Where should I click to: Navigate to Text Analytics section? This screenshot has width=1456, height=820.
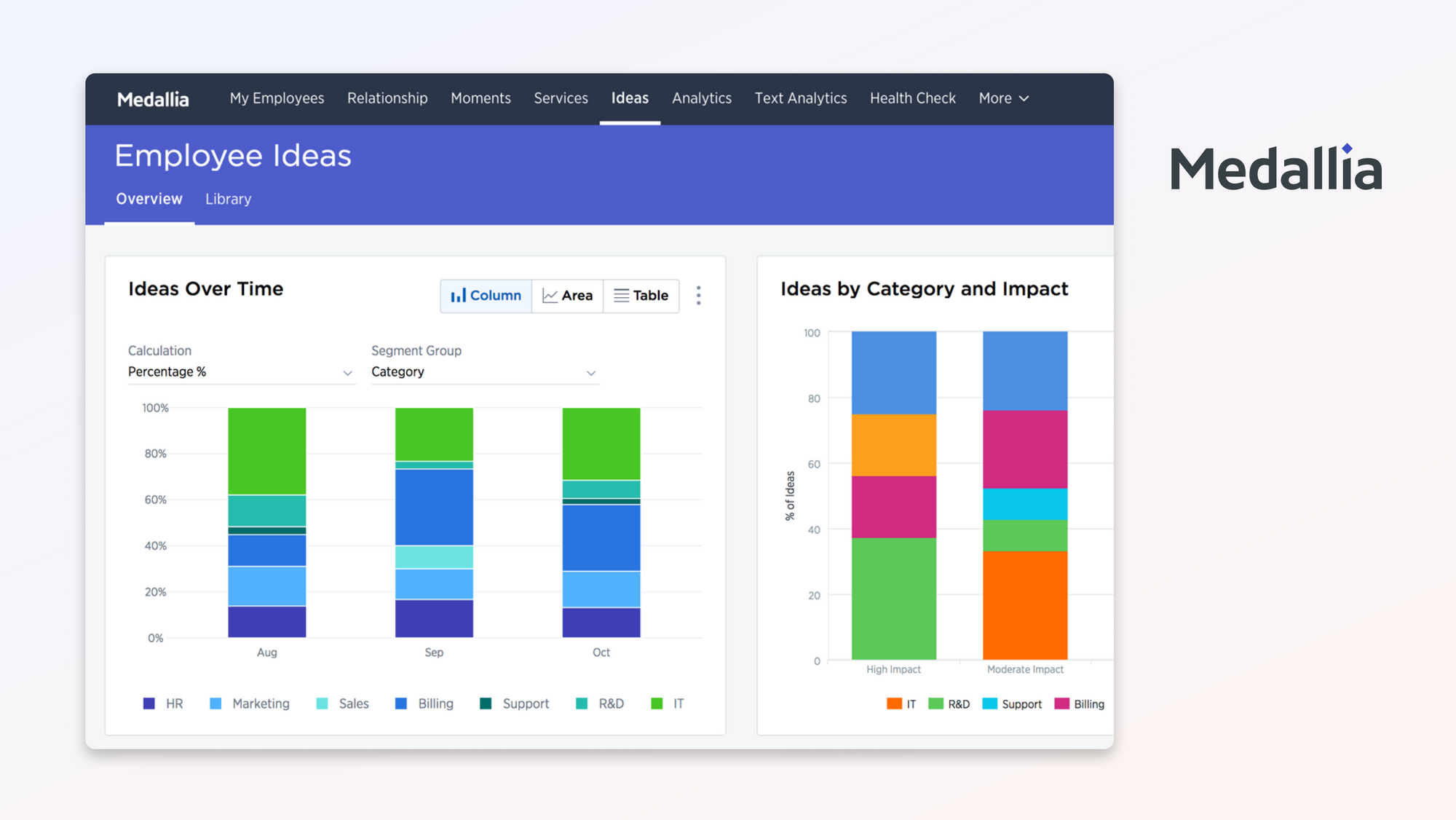(801, 98)
